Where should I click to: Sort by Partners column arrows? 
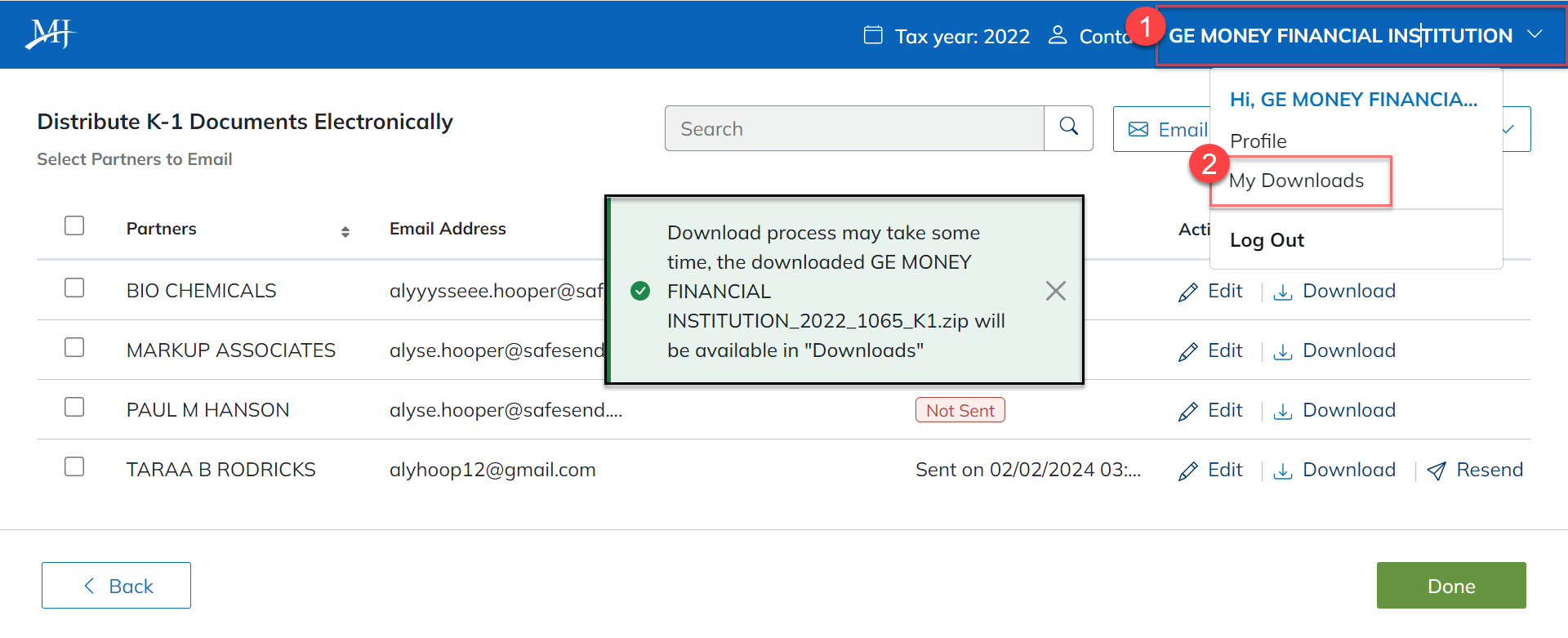345,232
